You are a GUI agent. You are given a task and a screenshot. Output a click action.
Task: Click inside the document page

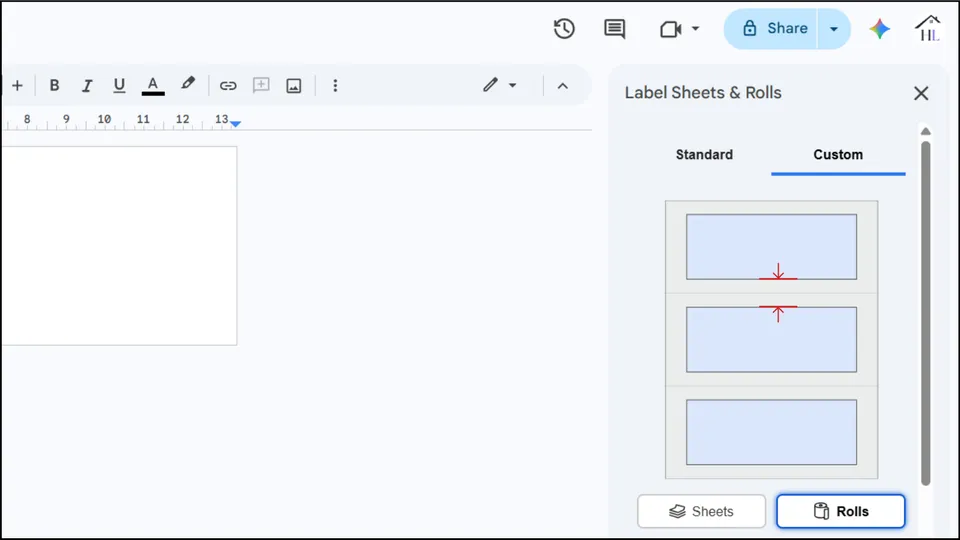tap(119, 246)
